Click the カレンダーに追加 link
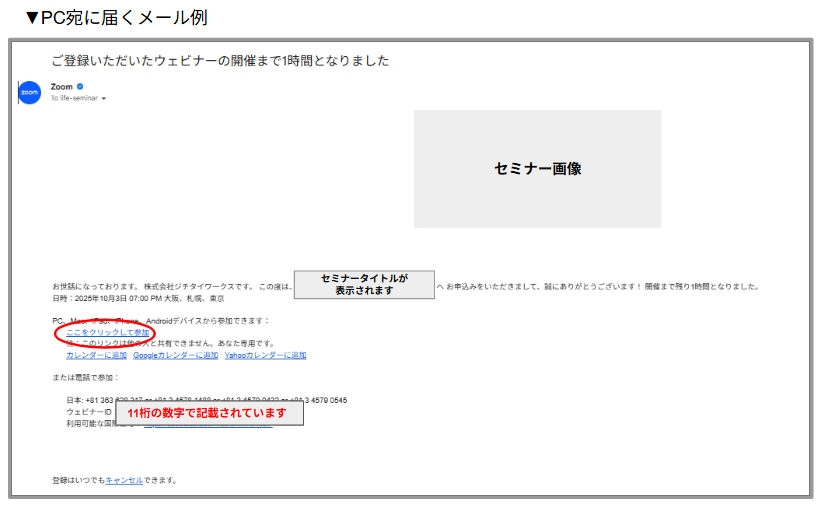 pyautogui.click(x=96, y=355)
